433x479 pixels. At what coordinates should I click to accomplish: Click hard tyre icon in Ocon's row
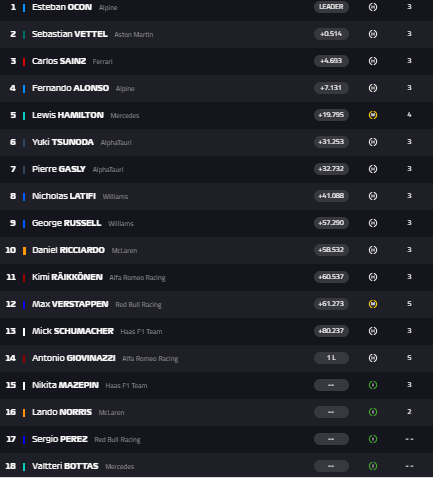tap(373, 7)
